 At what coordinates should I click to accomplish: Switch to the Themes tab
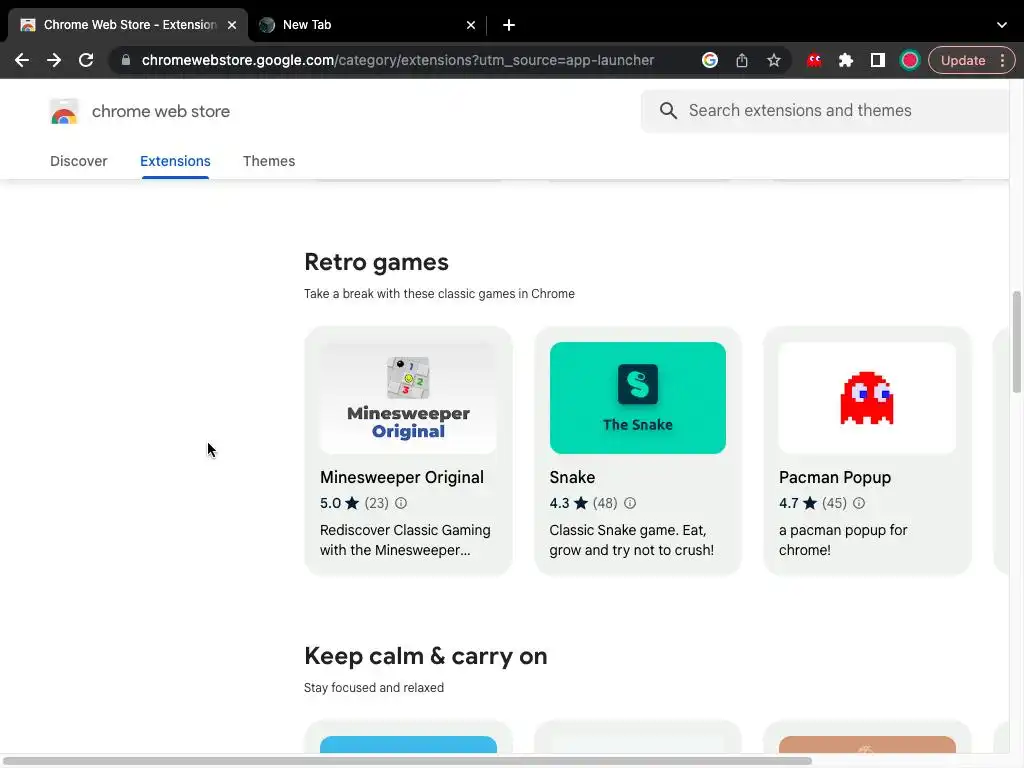click(269, 161)
